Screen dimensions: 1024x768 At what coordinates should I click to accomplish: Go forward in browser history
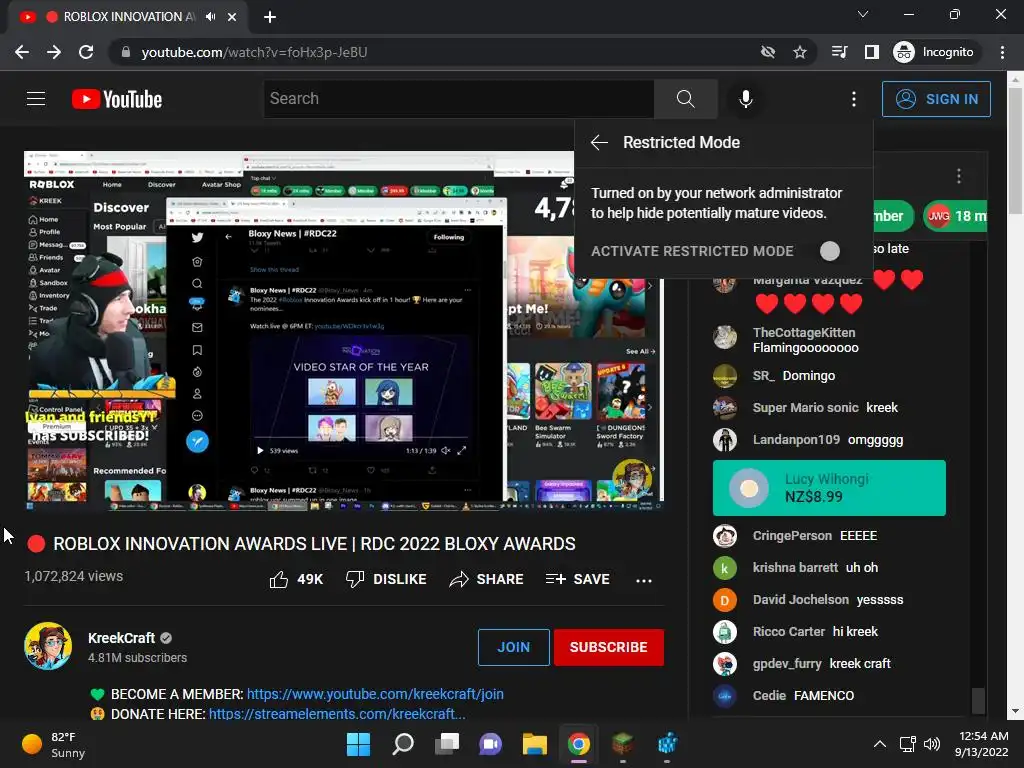point(54,52)
